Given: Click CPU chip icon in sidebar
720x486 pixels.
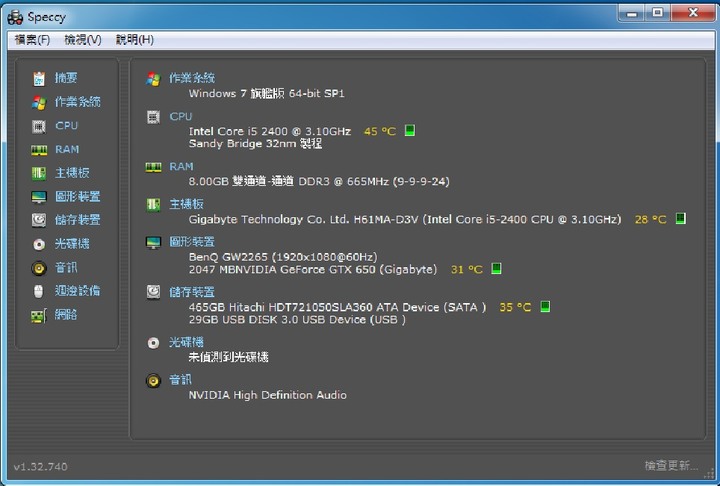Looking at the screenshot, I should pyautogui.click(x=39, y=126).
